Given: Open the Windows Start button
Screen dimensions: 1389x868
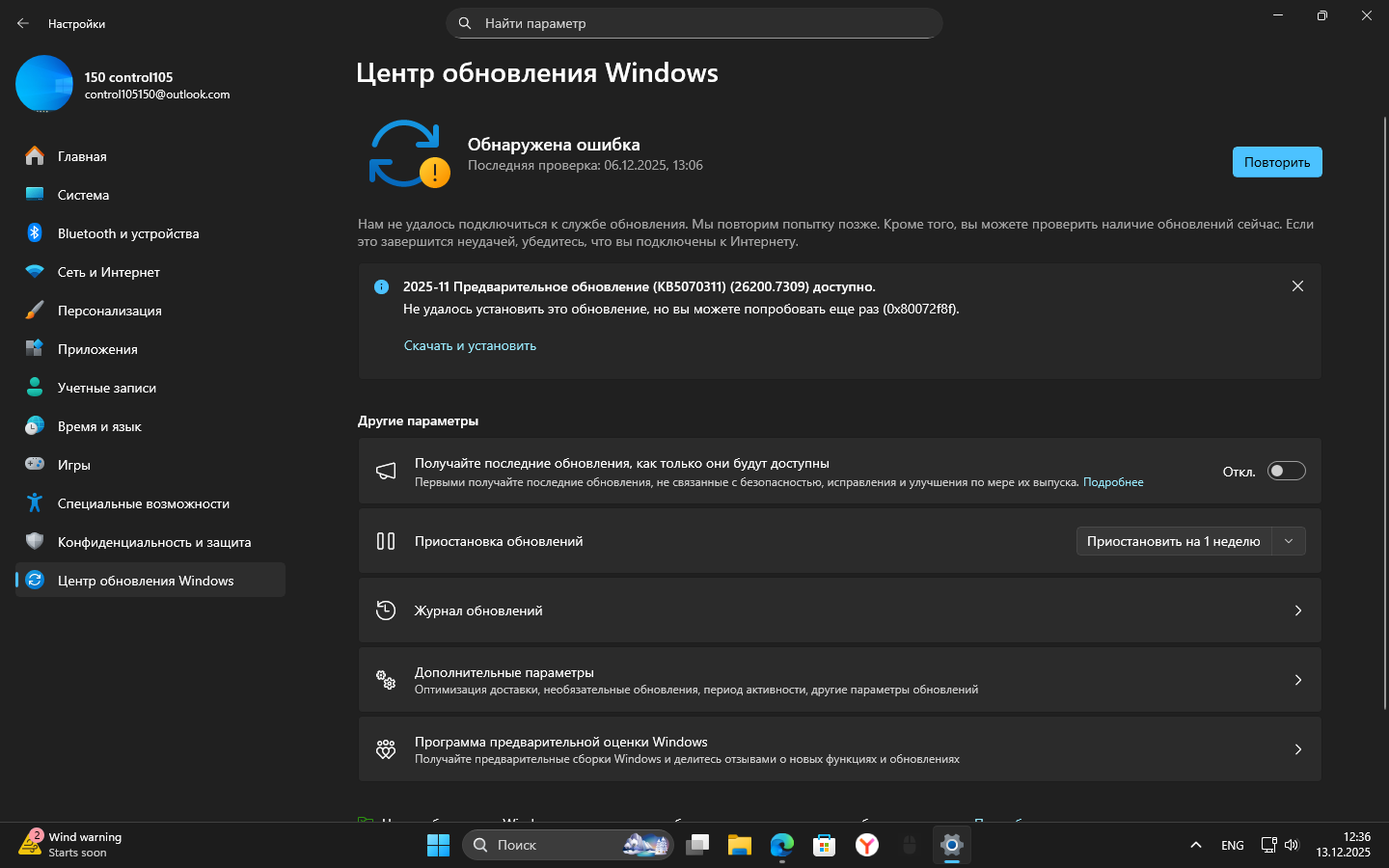Looking at the screenshot, I should coord(438,845).
